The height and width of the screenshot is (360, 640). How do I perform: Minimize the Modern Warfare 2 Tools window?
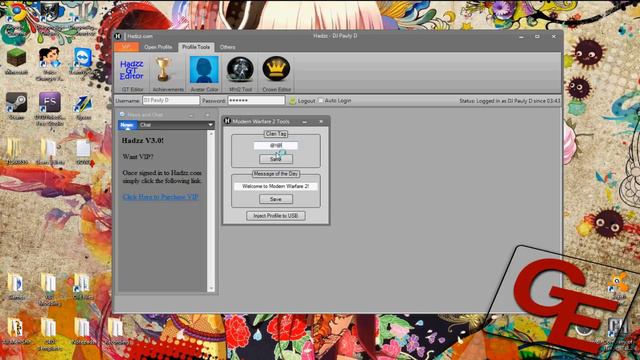click(x=304, y=122)
